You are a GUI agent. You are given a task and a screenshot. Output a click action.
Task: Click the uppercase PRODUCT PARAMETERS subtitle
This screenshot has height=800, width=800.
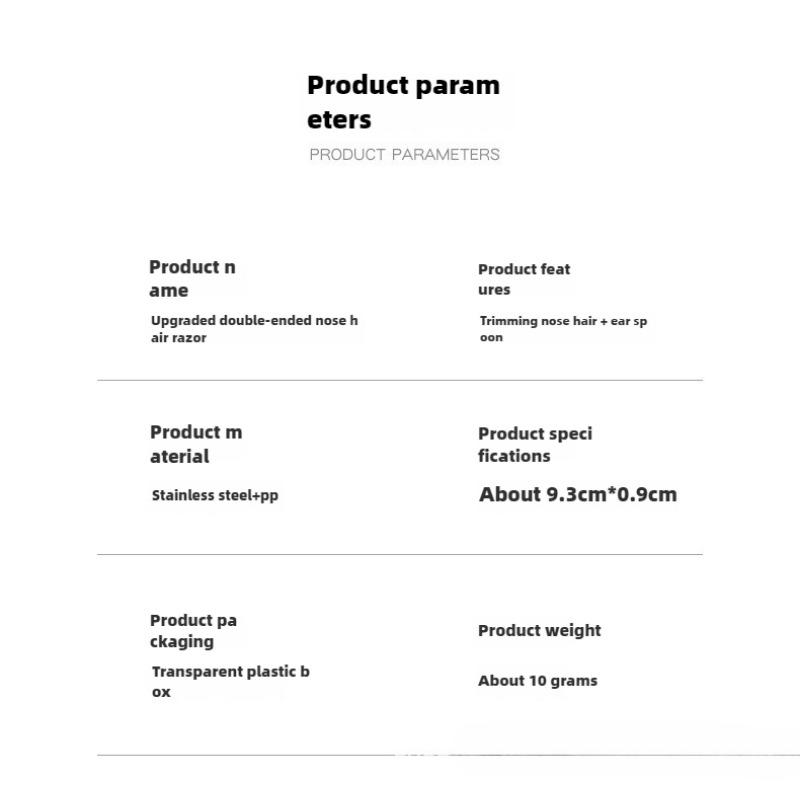404,154
